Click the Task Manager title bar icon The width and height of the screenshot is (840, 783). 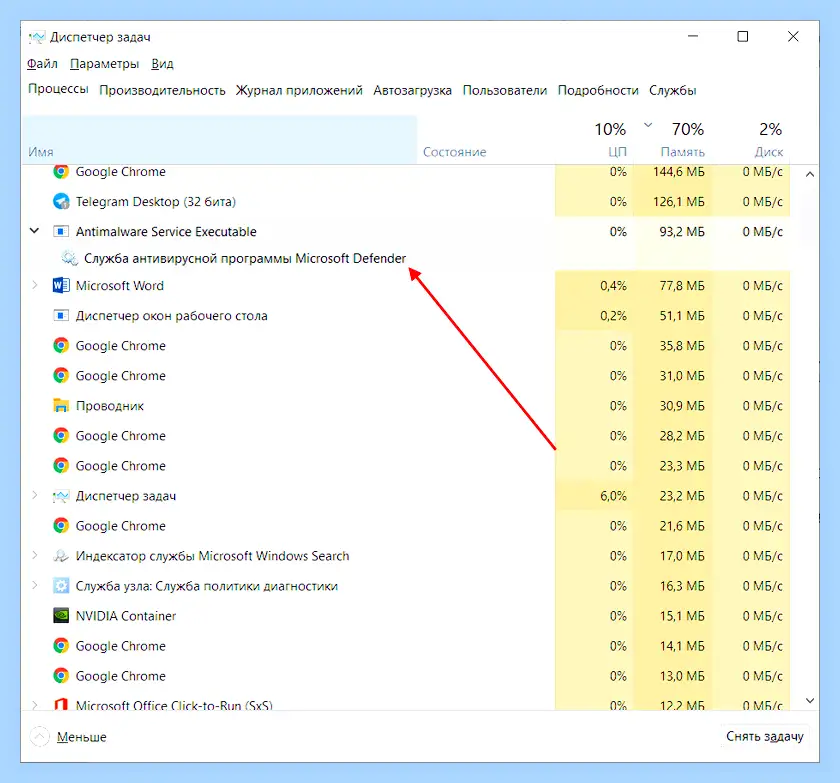37,37
